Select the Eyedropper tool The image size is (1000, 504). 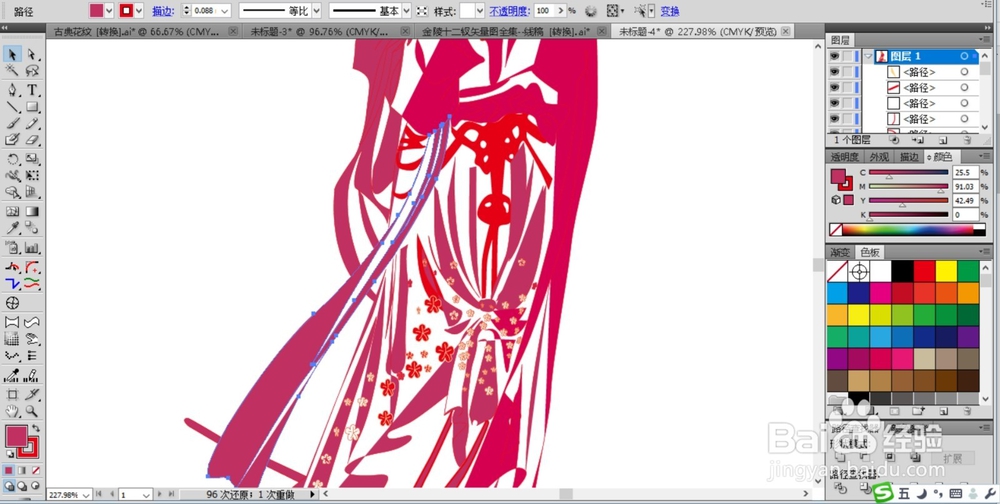coord(12,228)
